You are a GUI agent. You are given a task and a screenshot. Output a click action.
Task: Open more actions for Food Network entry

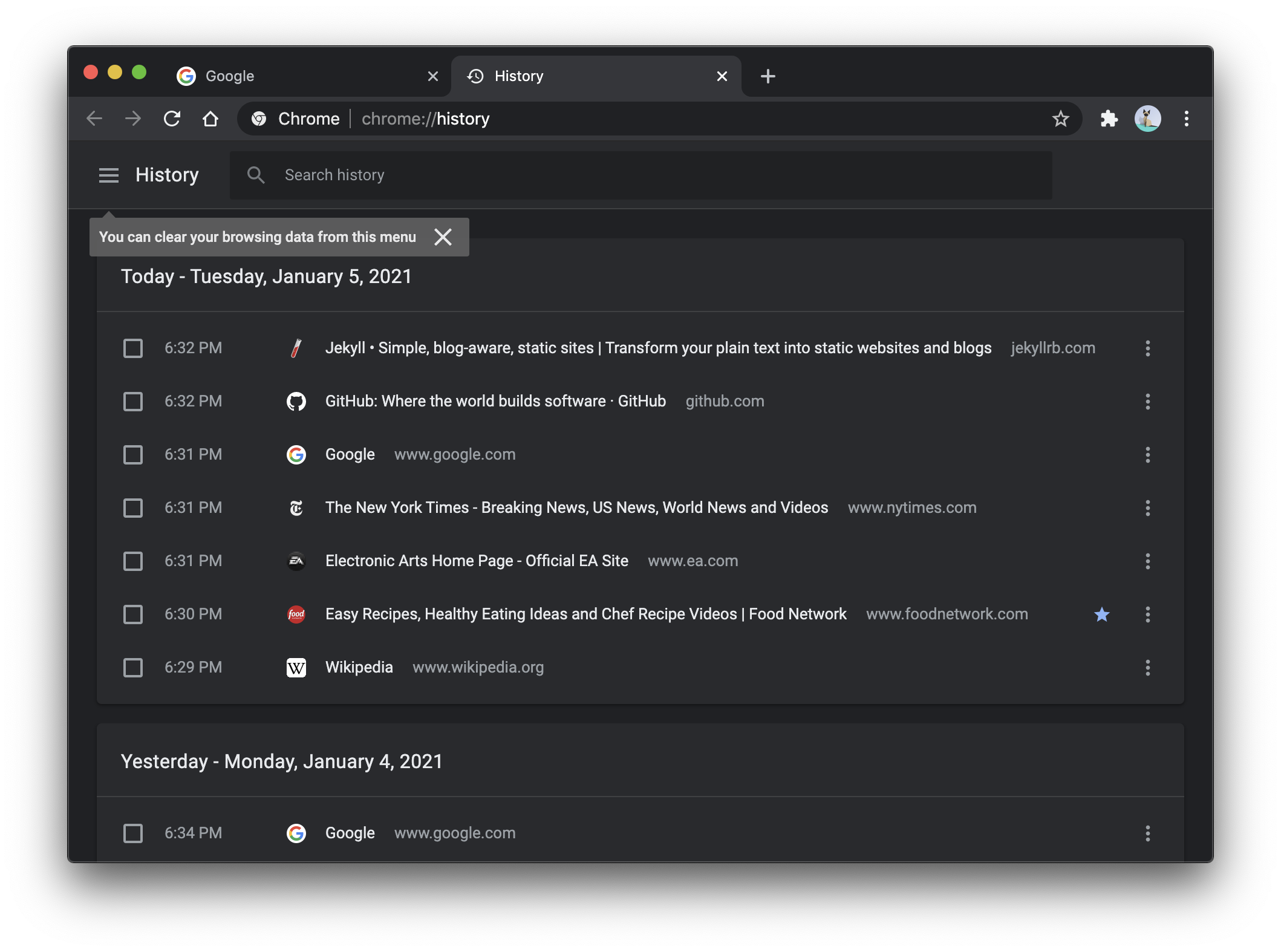click(x=1147, y=614)
